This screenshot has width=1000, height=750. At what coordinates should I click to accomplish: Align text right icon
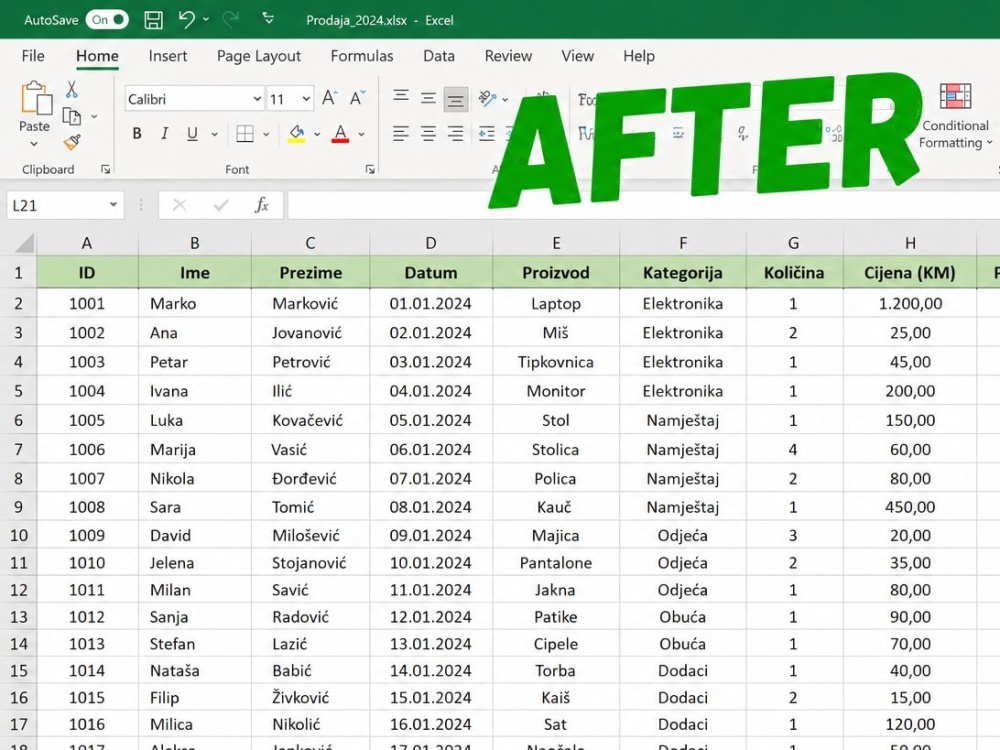coord(455,133)
